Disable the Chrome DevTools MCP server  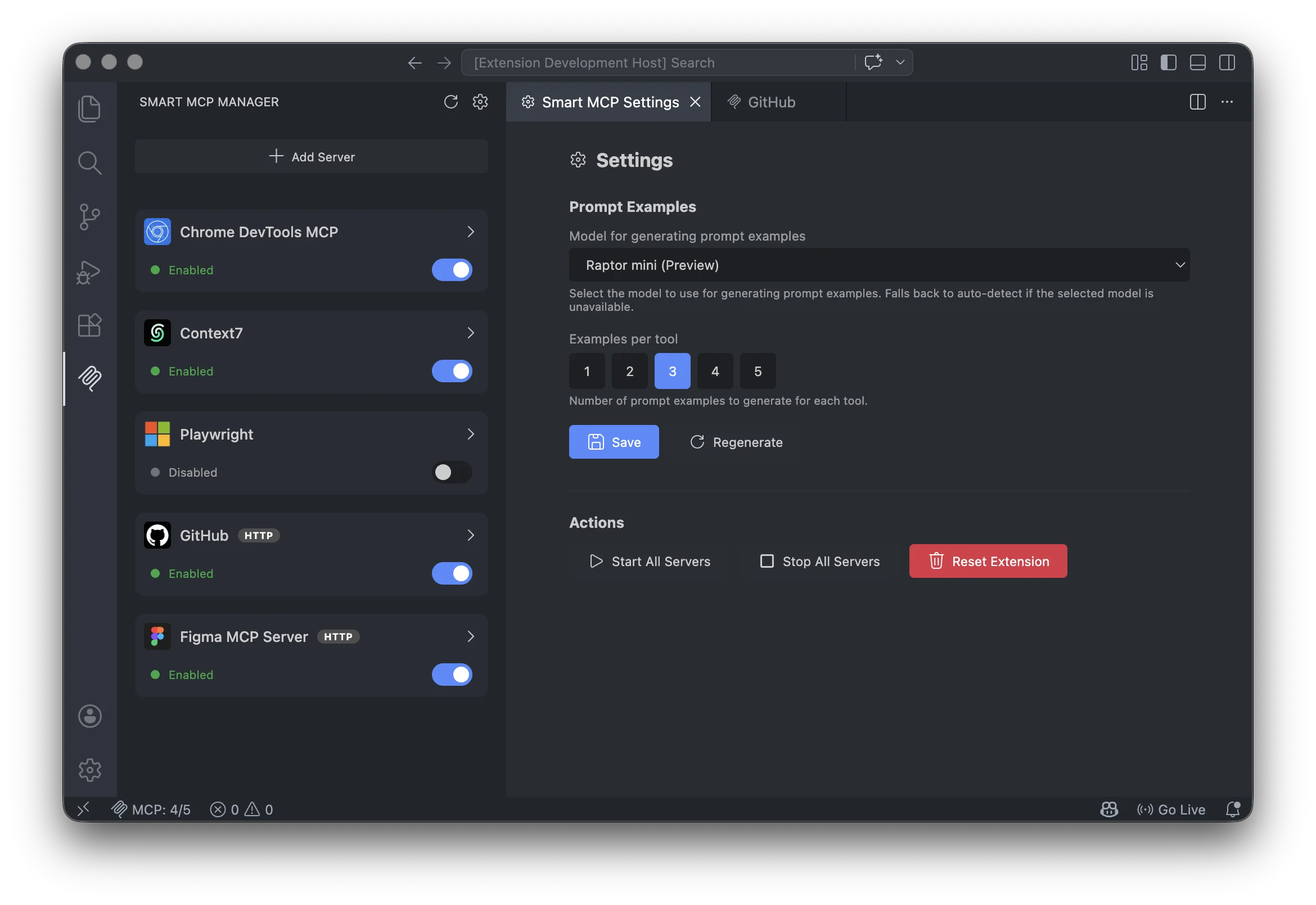point(452,270)
